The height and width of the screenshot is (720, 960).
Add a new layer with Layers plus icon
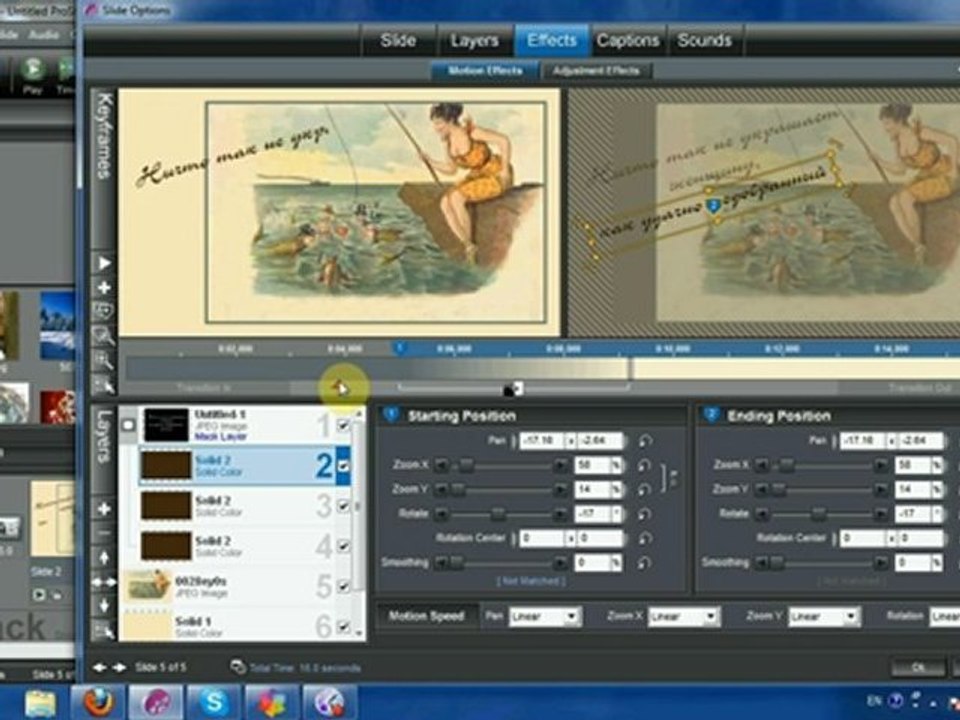103,509
